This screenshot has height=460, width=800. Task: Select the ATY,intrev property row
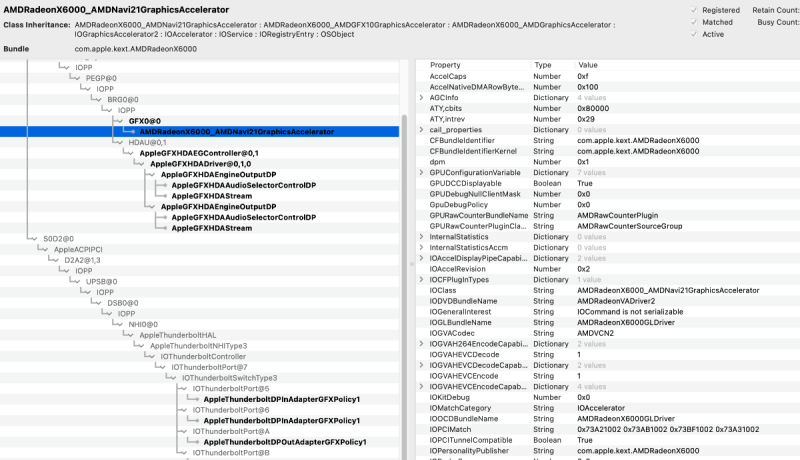point(608,119)
